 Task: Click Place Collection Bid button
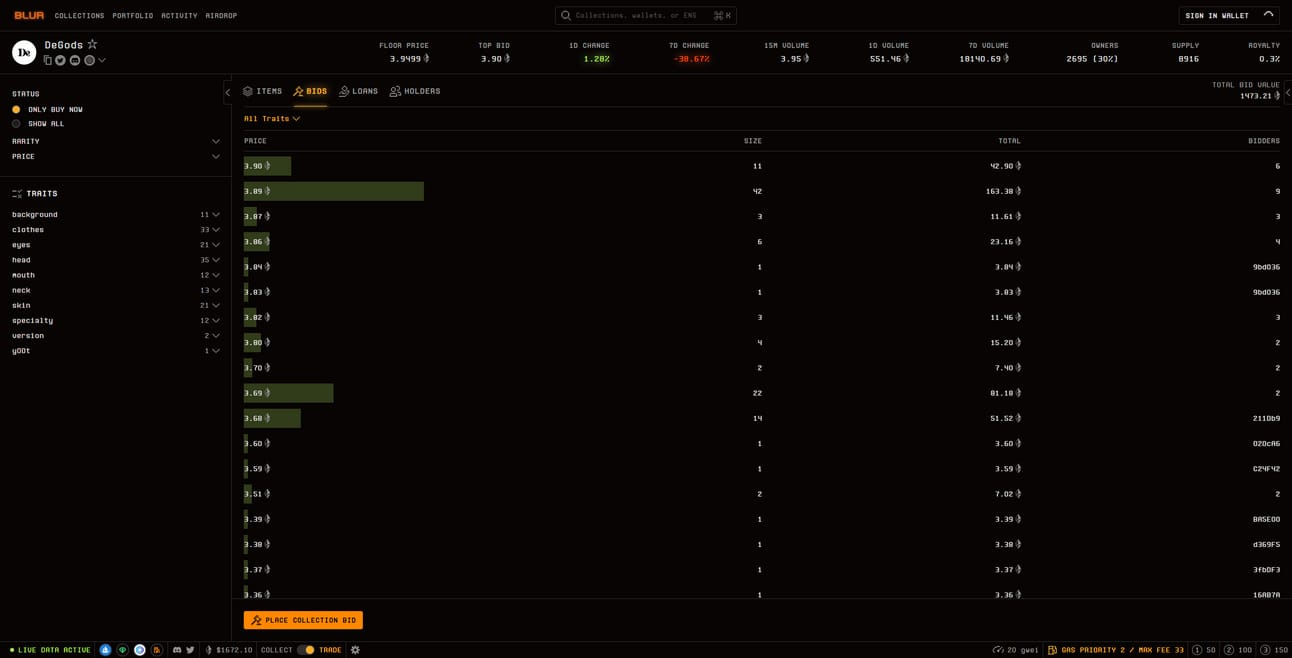pyautogui.click(x=303, y=620)
